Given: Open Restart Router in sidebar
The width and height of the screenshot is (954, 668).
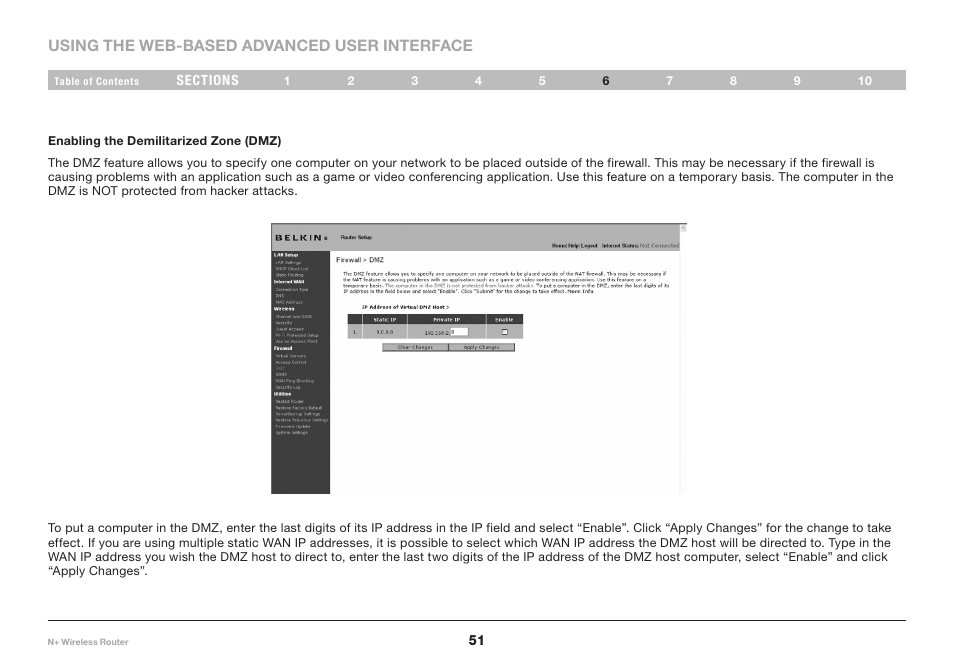Looking at the screenshot, I should tap(290, 402).
